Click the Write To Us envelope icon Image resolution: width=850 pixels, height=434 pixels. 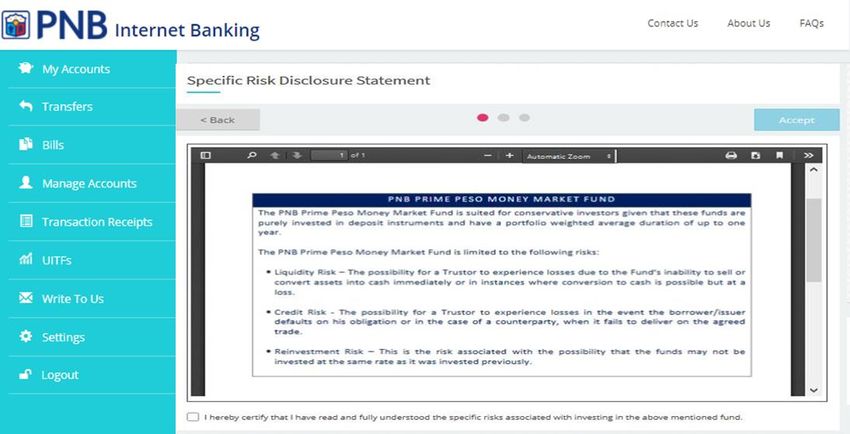[x=25, y=298]
